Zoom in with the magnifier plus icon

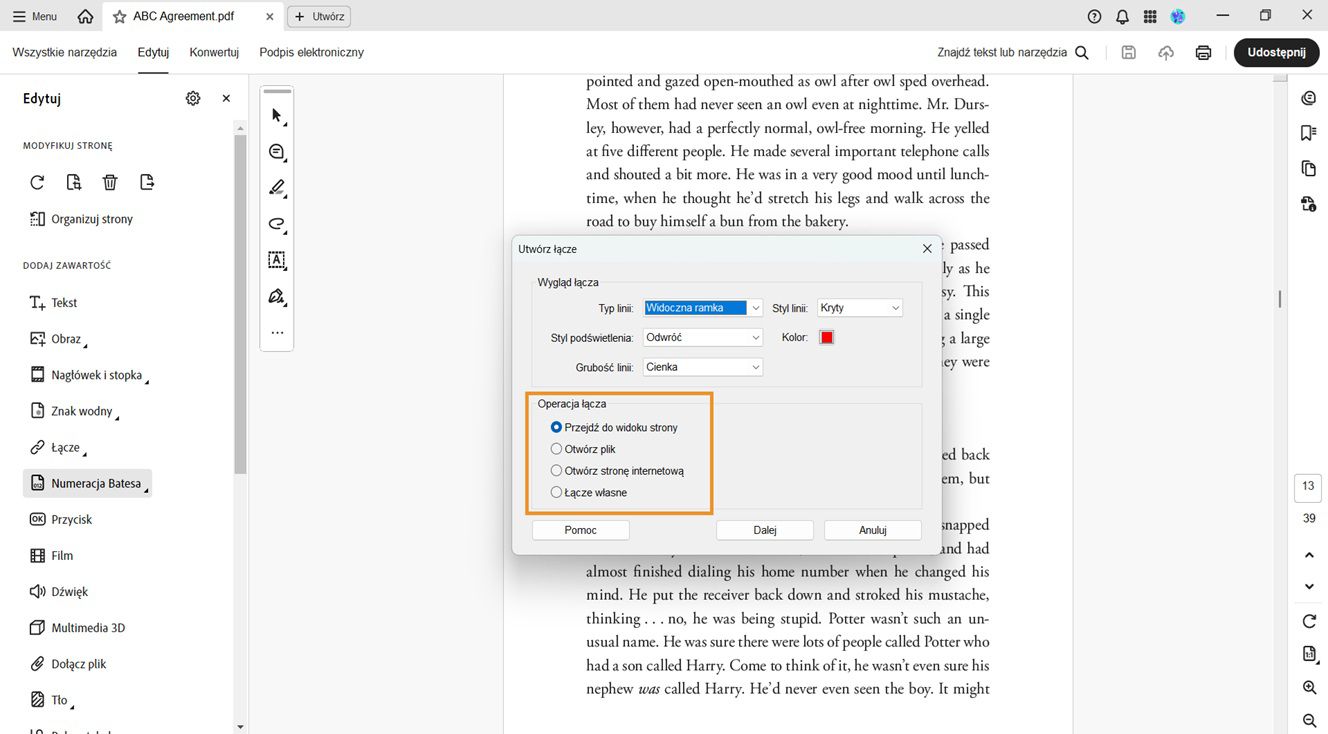(1309, 688)
